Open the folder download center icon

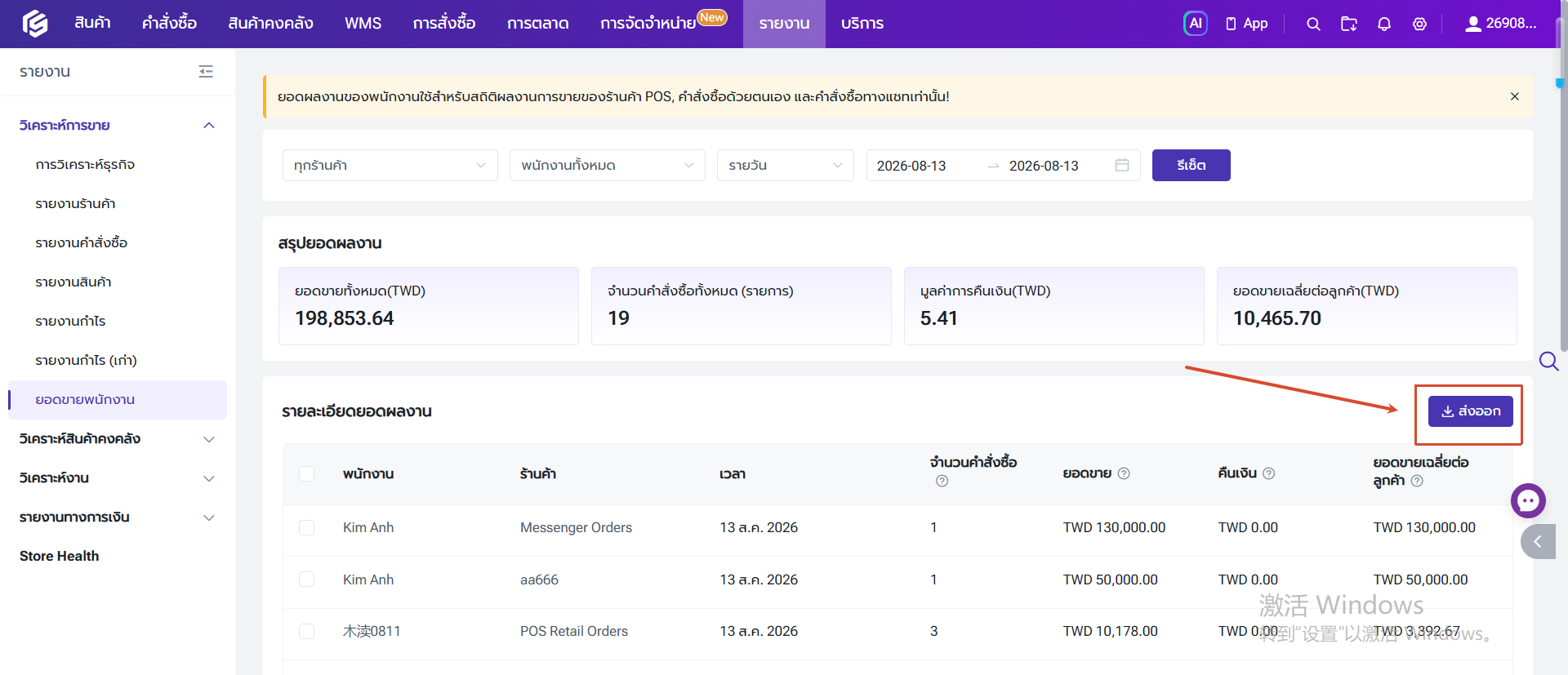tap(1349, 24)
